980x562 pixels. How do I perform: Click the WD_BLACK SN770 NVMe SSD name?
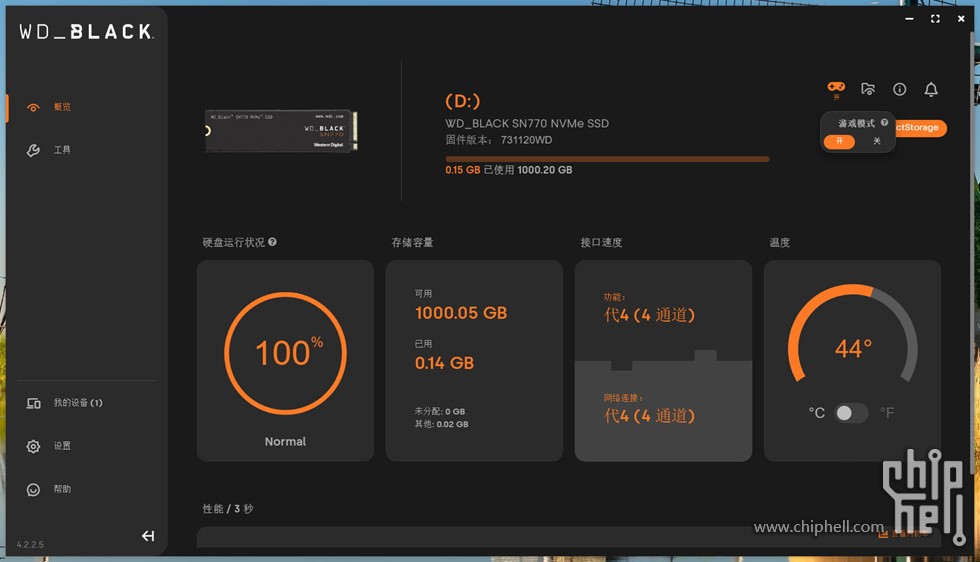point(527,124)
